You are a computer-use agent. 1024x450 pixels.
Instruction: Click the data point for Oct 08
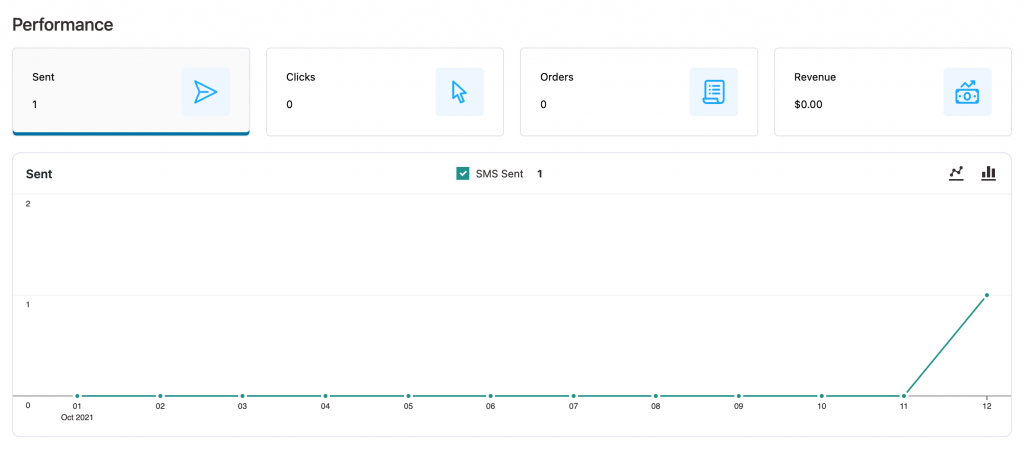pyautogui.click(x=656, y=396)
